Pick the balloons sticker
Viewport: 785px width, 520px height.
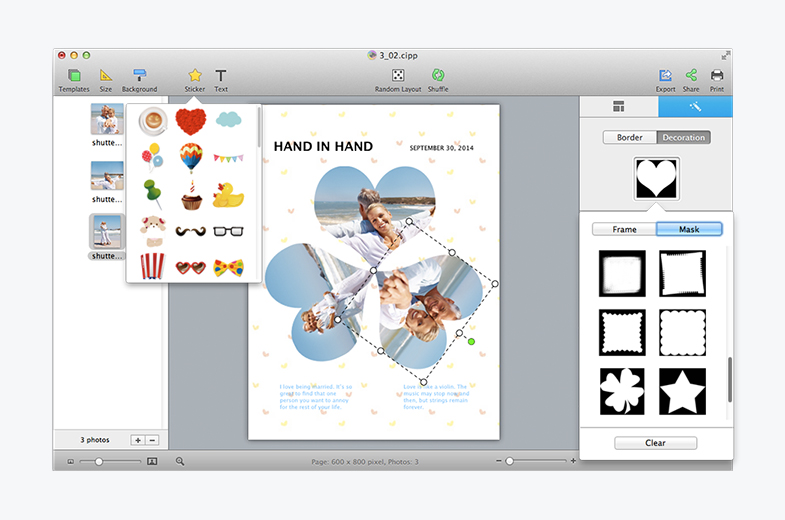pos(152,156)
